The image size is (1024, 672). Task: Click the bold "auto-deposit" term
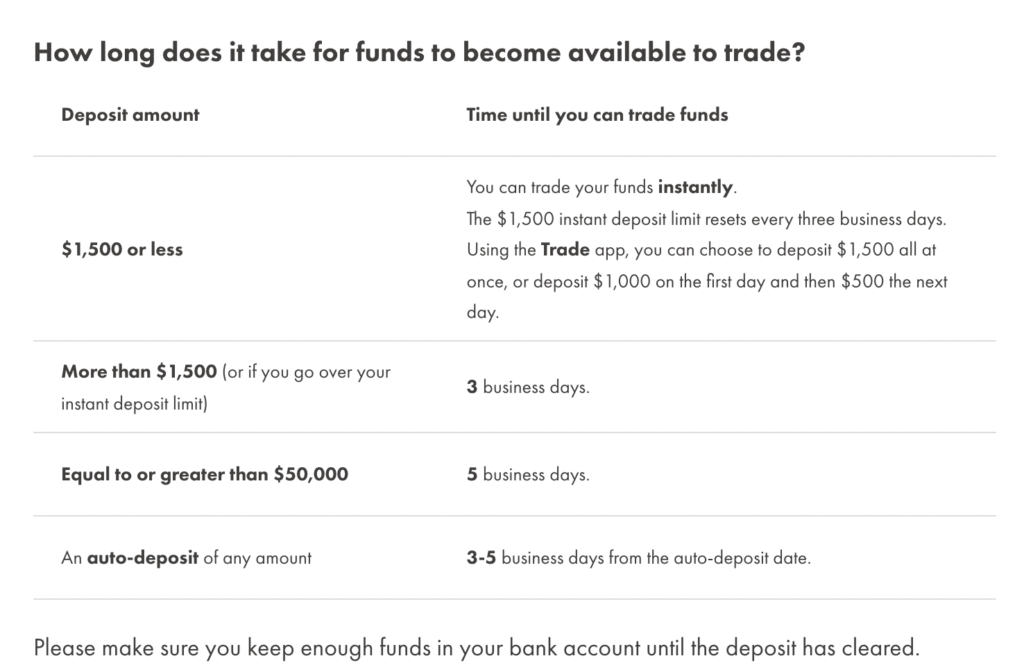tap(143, 558)
